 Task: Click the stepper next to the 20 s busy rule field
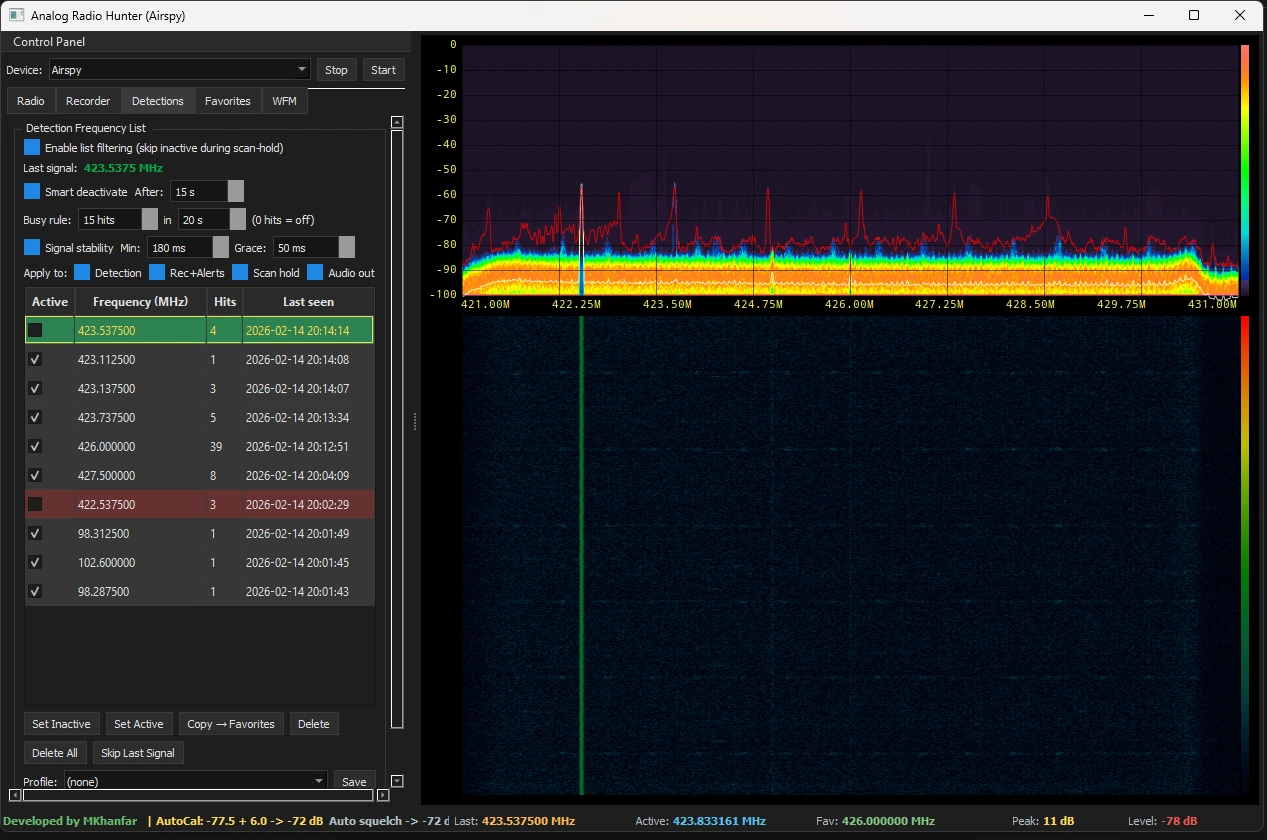pos(236,219)
